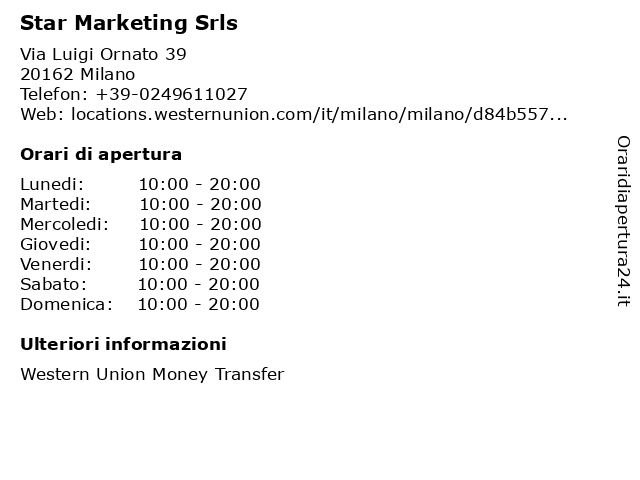Open the locations.westernunion.com web link

[319, 114]
